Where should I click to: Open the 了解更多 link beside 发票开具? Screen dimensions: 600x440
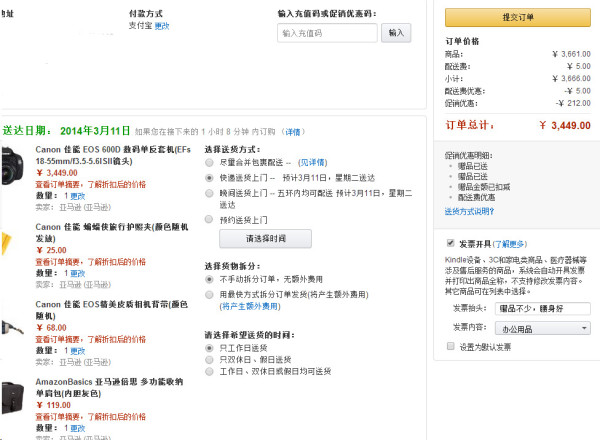coord(510,244)
